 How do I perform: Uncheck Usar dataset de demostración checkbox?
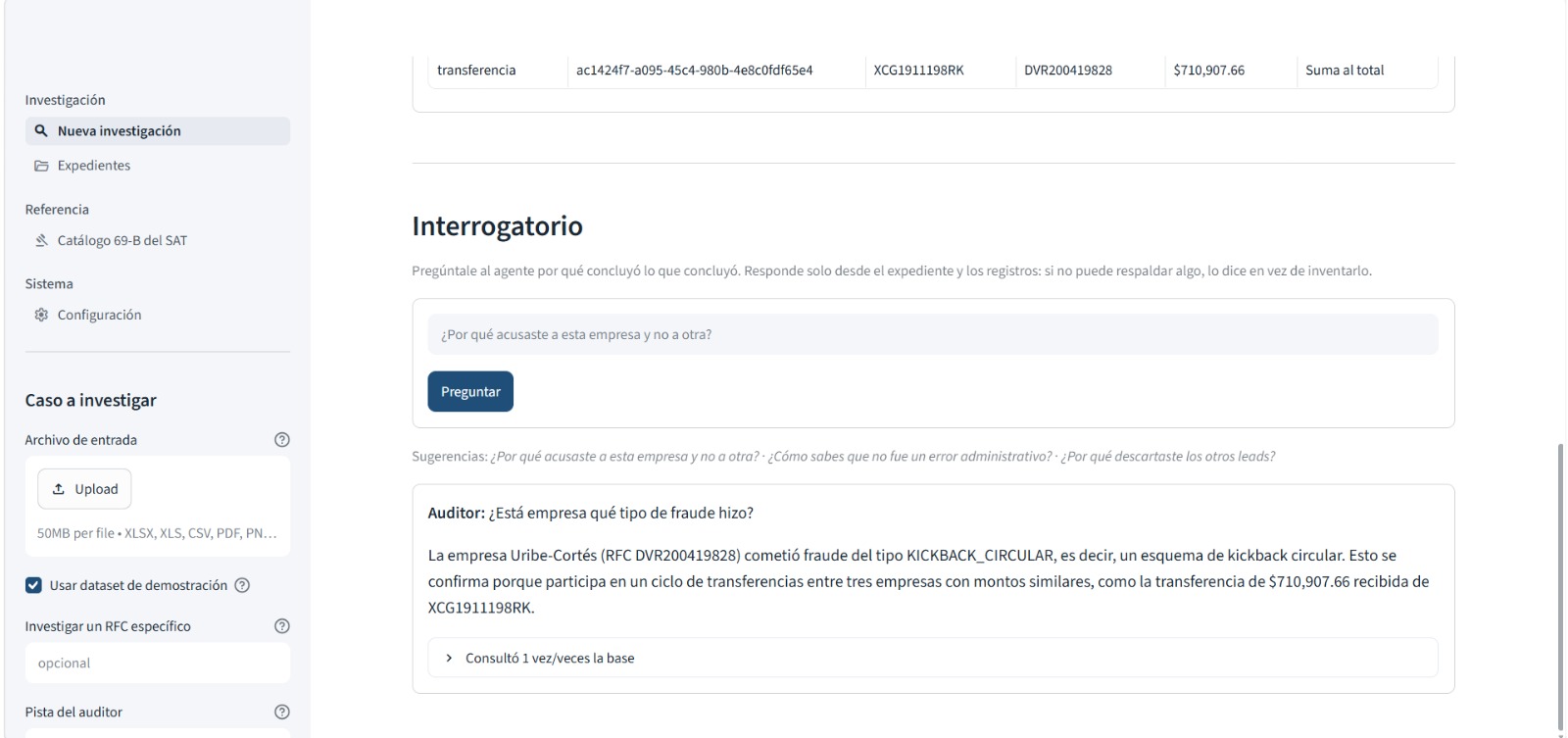(x=33, y=585)
